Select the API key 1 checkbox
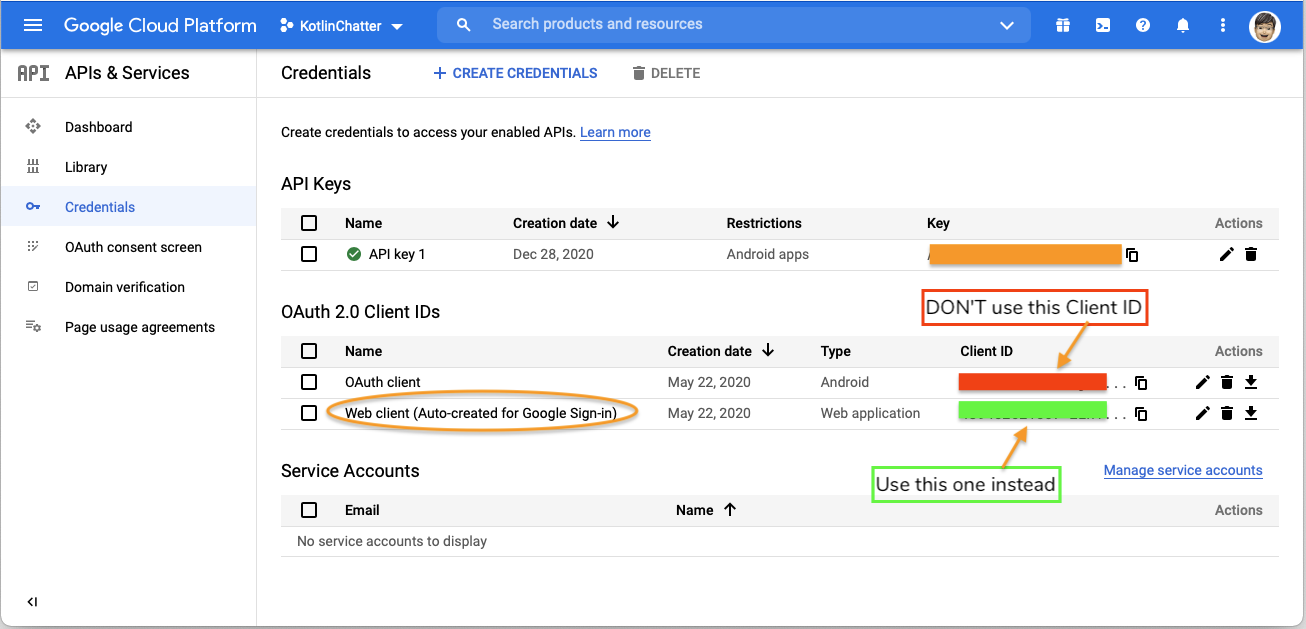The width and height of the screenshot is (1306, 629). pos(309,254)
